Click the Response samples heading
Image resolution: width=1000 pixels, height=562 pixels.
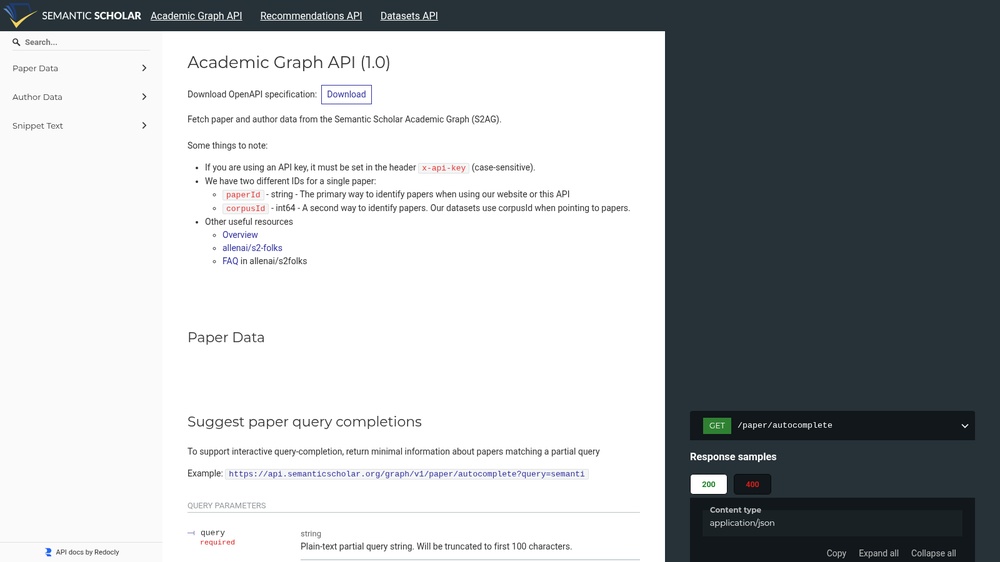pyautogui.click(x=733, y=457)
